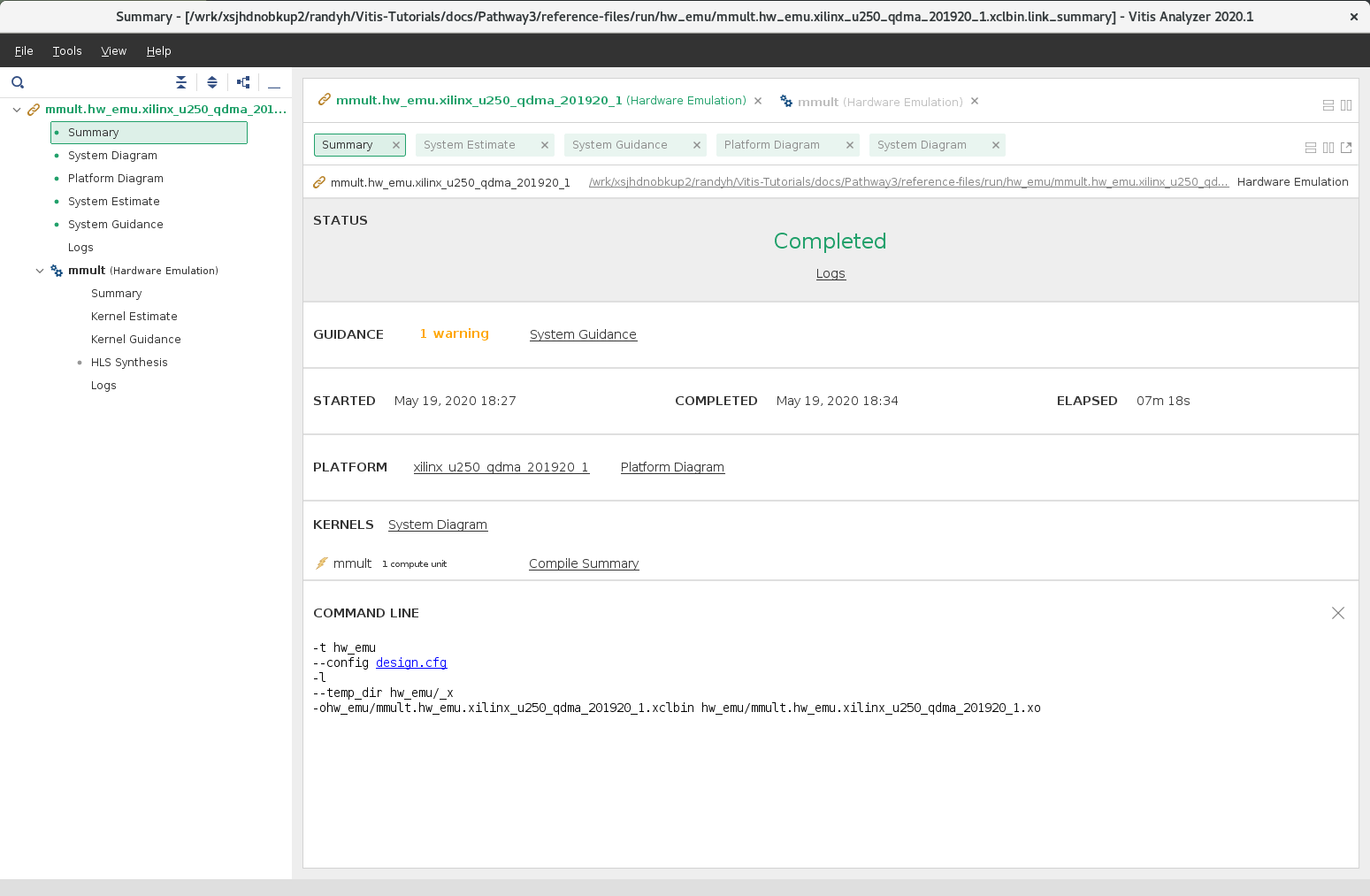Open Compile Summary link for mmult
The height and width of the screenshot is (896, 1370).
584,563
